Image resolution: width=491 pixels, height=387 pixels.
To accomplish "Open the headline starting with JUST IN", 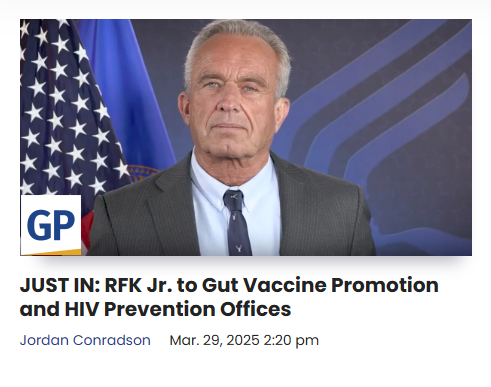I will tap(229, 297).
